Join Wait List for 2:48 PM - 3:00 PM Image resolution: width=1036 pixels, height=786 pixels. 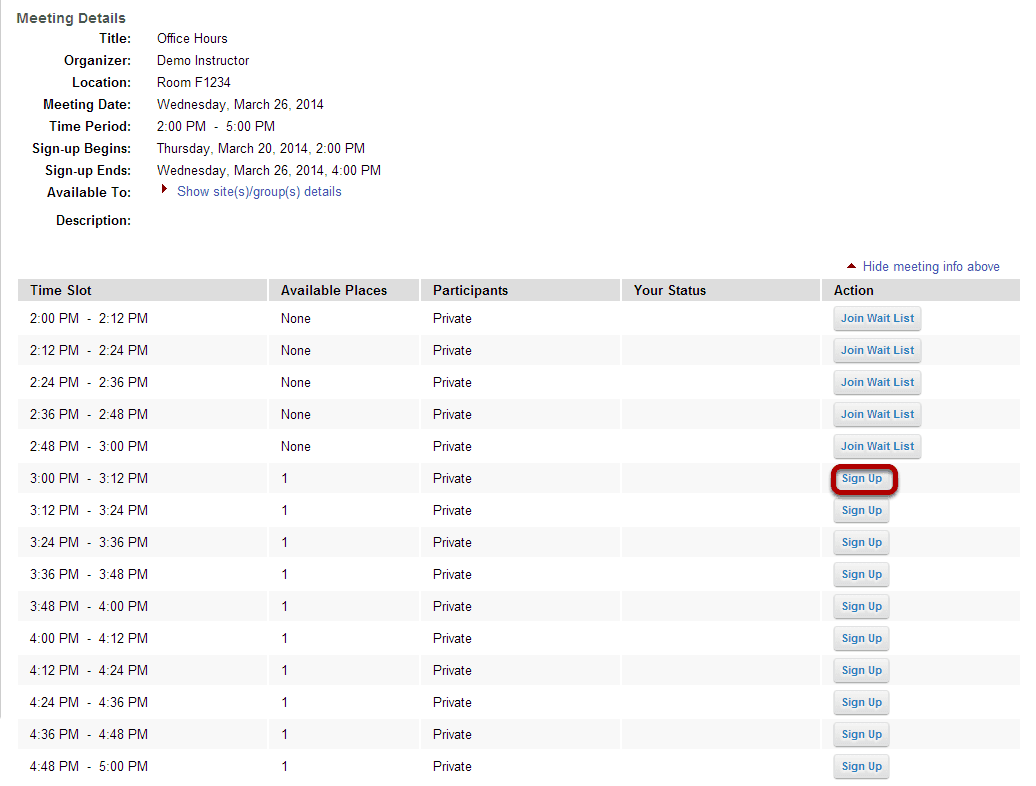pyautogui.click(x=877, y=447)
